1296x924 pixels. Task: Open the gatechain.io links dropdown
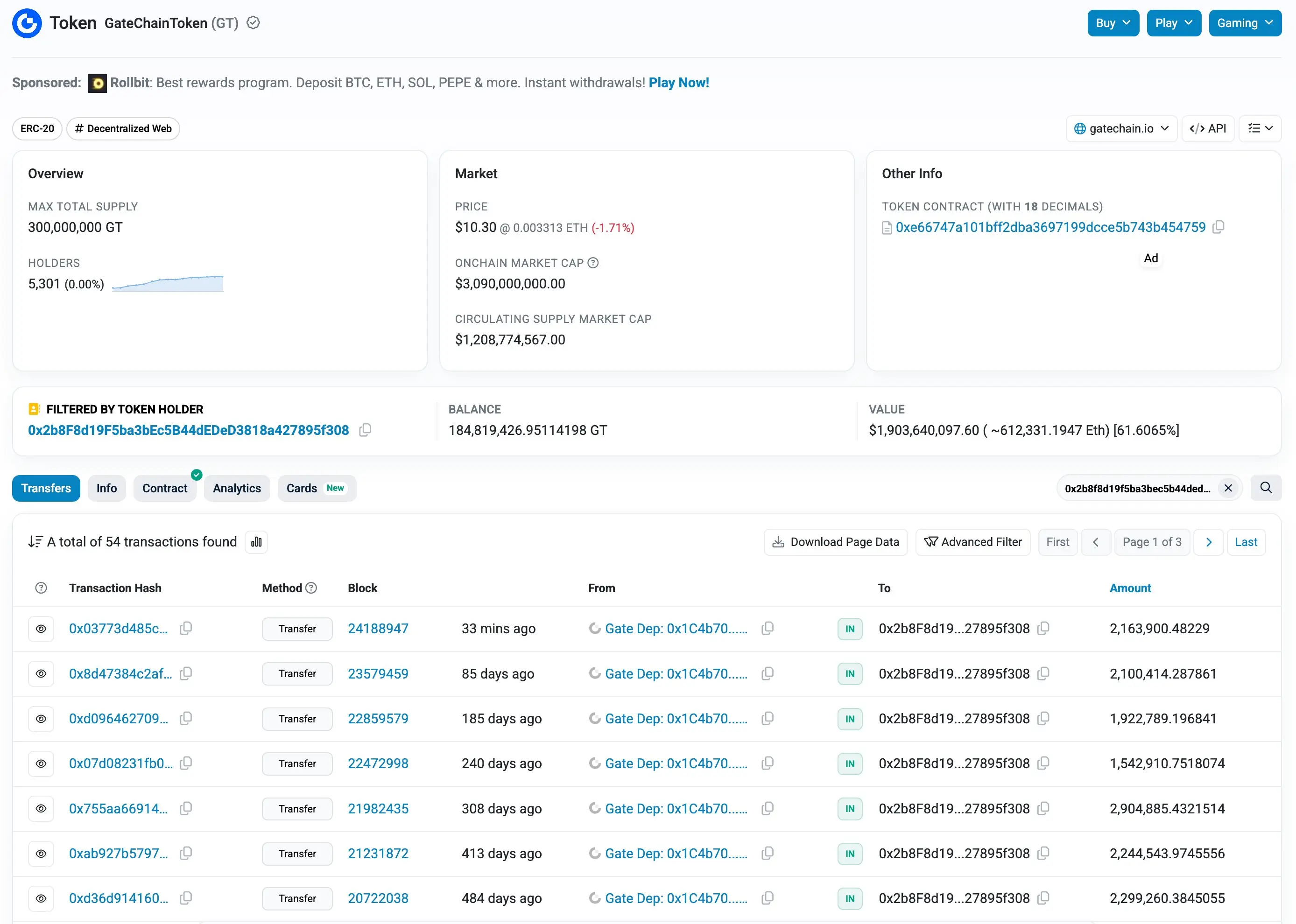(1121, 129)
